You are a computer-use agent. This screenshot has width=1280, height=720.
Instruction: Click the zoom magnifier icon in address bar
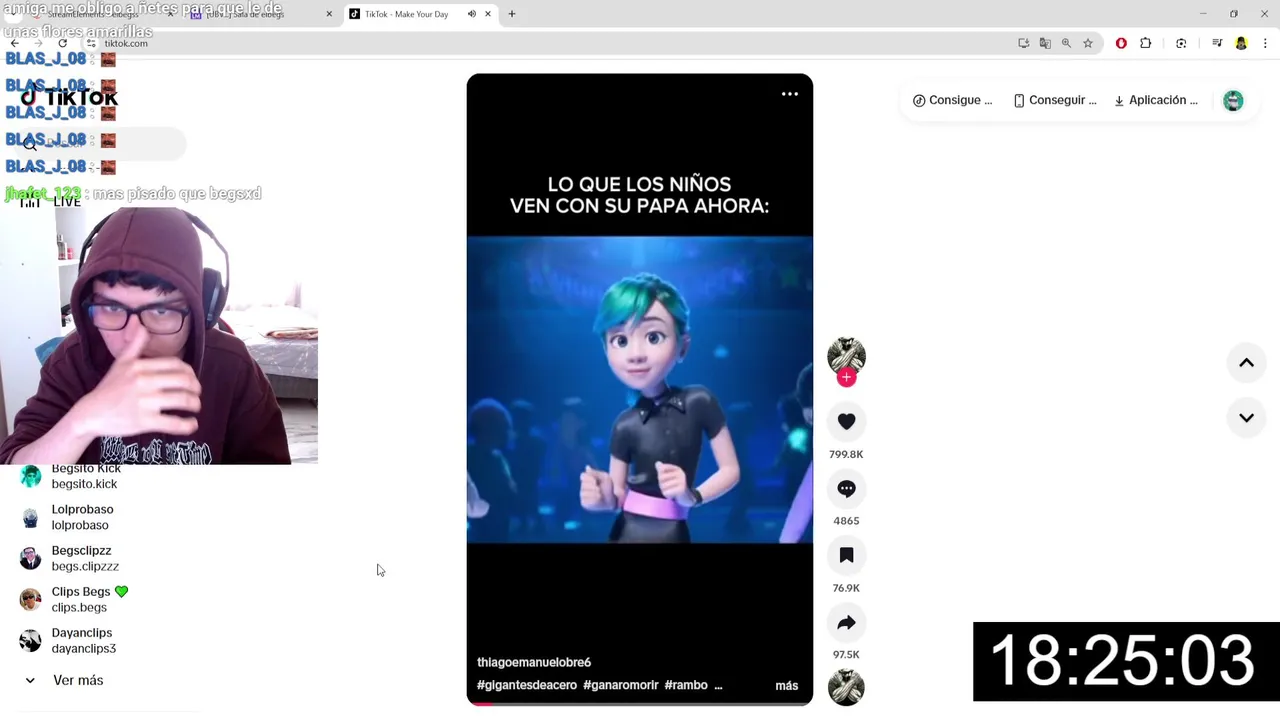[1066, 43]
